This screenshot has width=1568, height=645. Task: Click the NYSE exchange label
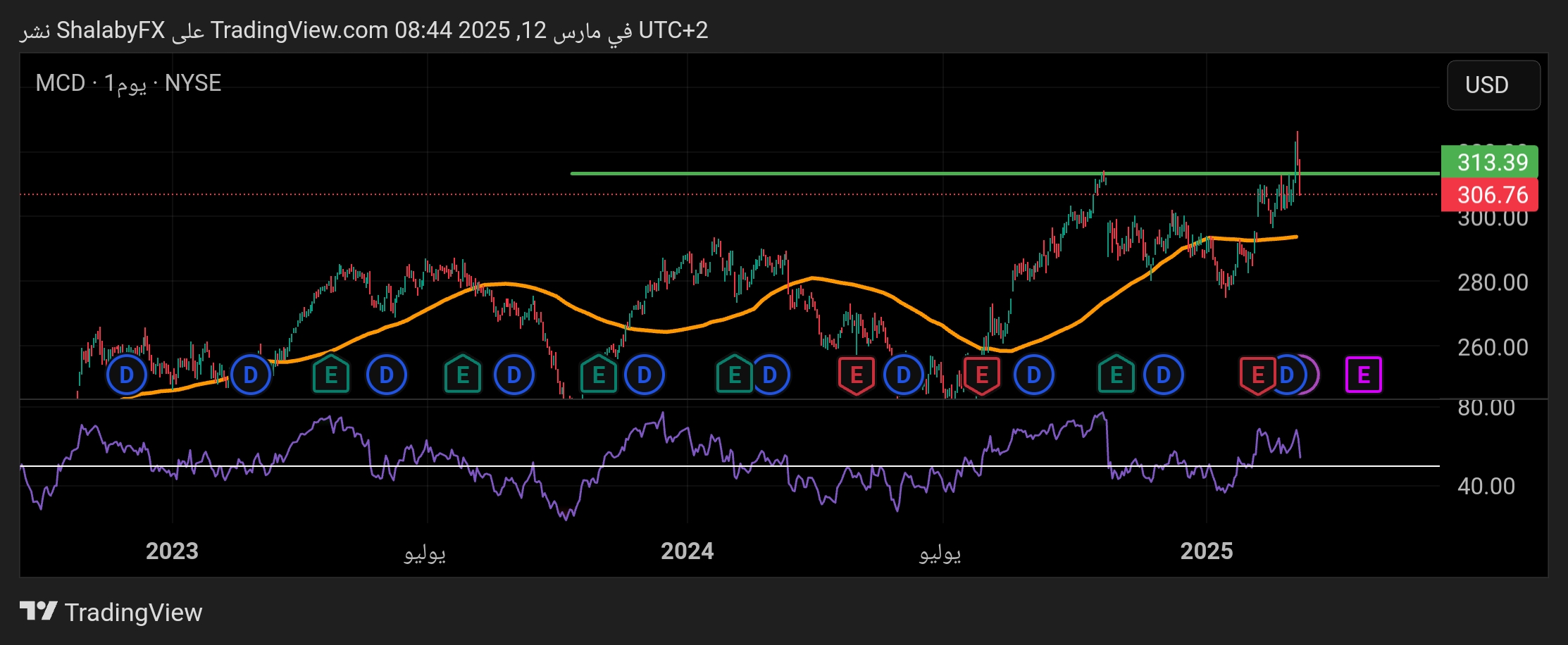[x=193, y=83]
